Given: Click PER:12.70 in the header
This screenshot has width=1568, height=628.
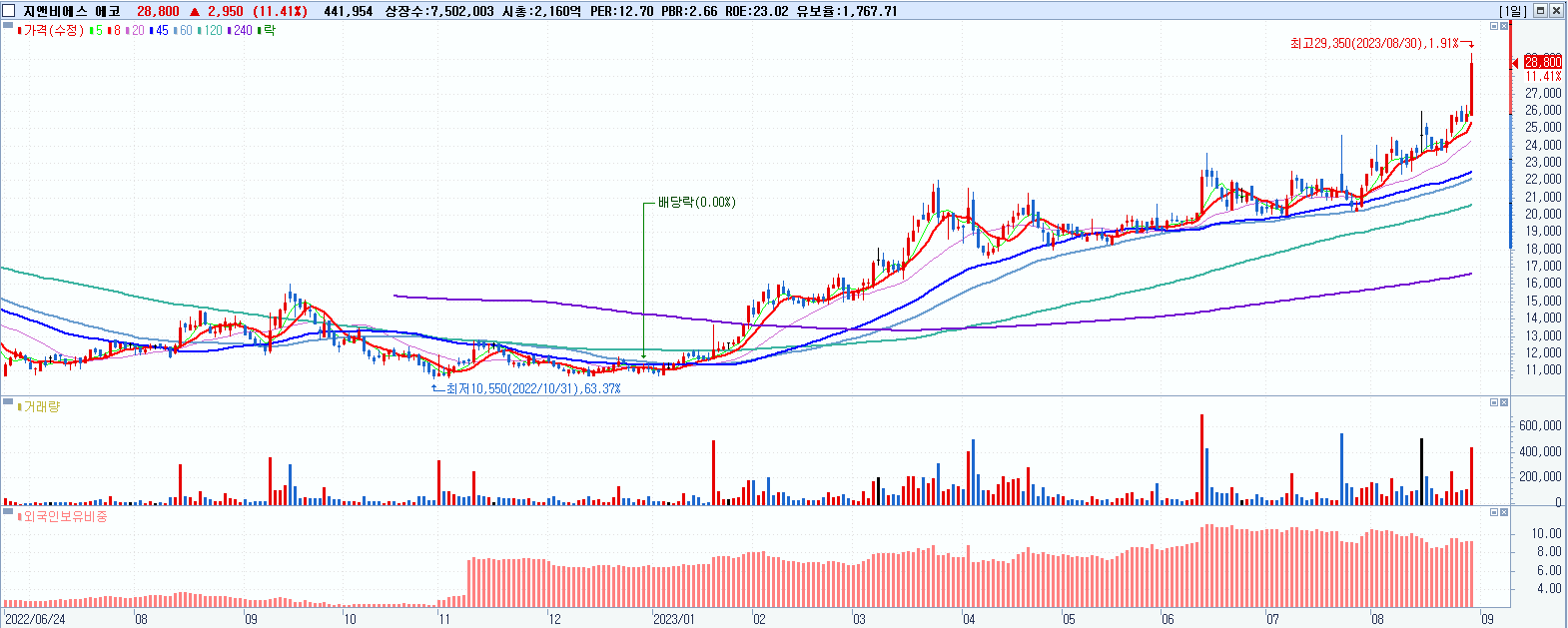Looking at the screenshot, I should tap(622, 11).
